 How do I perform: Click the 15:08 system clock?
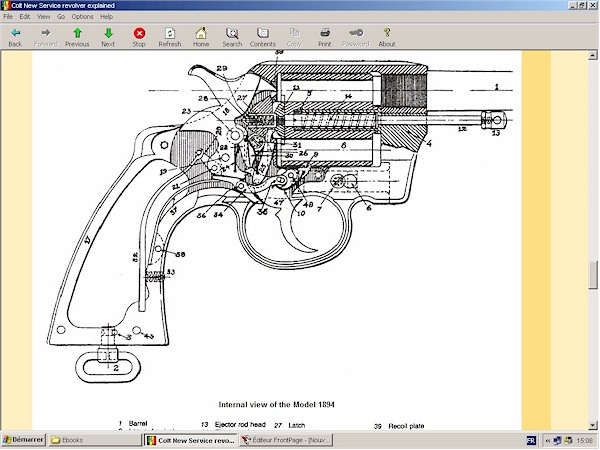pos(584,440)
